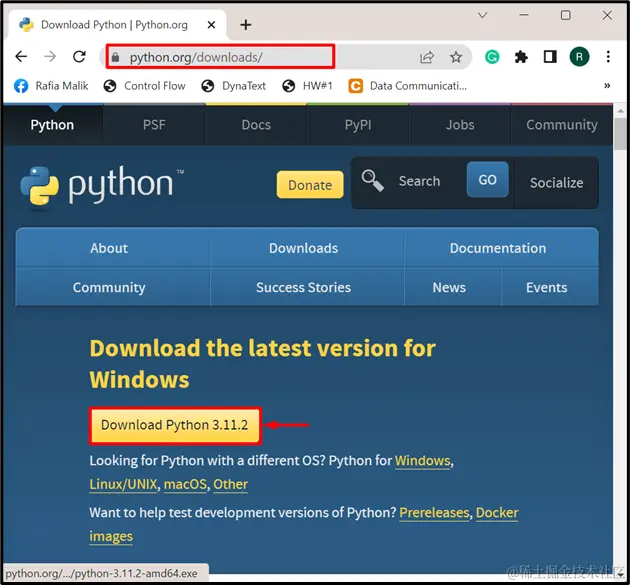Follow the Docker images link
This screenshot has width=630, height=585.
pyautogui.click(x=497, y=513)
